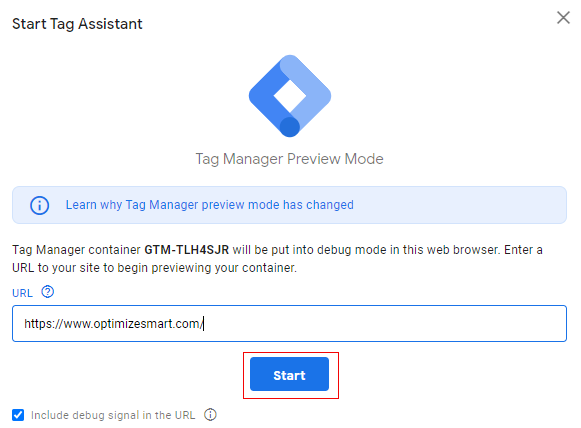Click the debug mode description paragraph
Screen dimensions: 581x428
pos(277,259)
